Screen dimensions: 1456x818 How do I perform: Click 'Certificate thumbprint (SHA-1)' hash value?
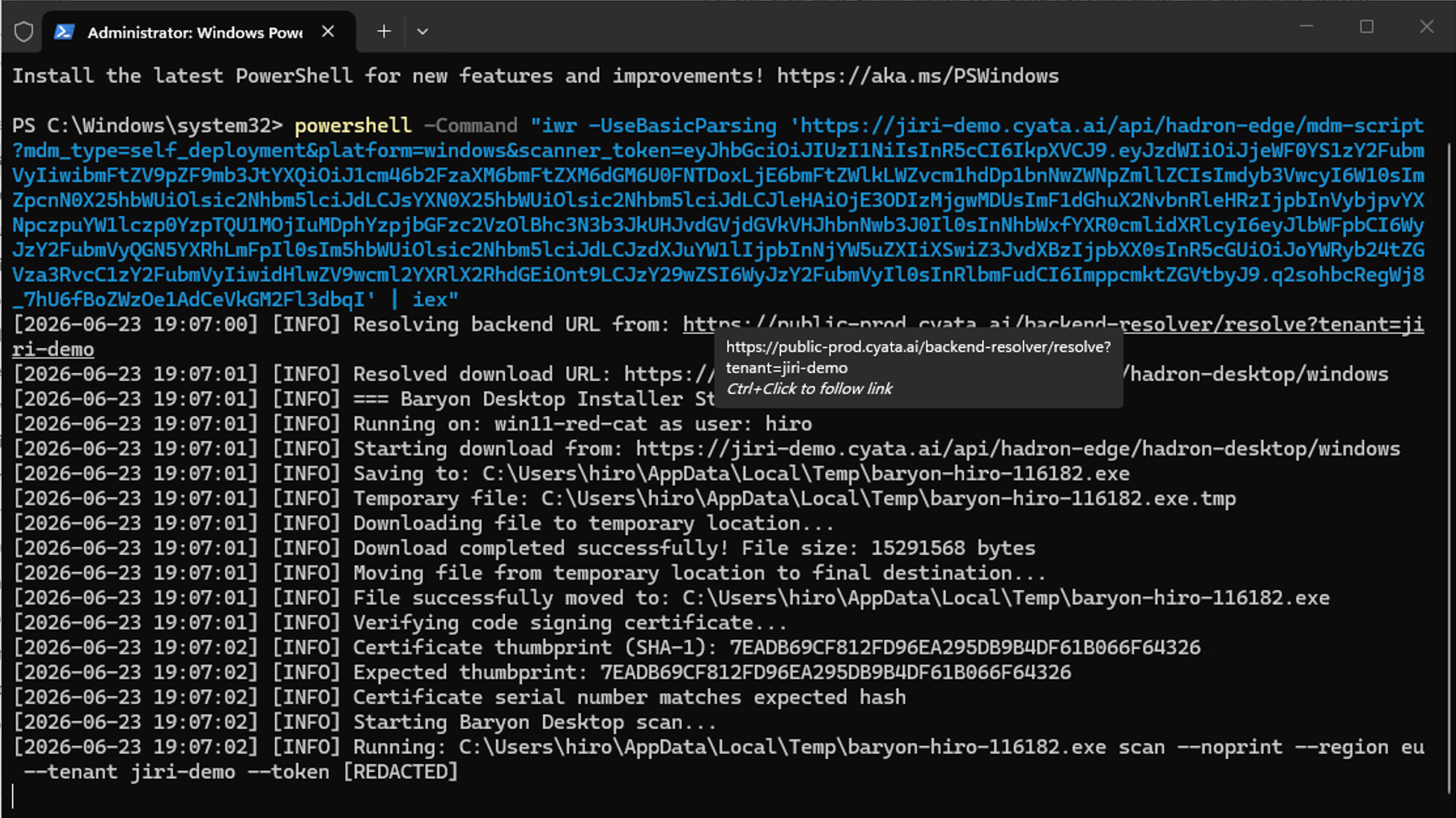coord(965,648)
